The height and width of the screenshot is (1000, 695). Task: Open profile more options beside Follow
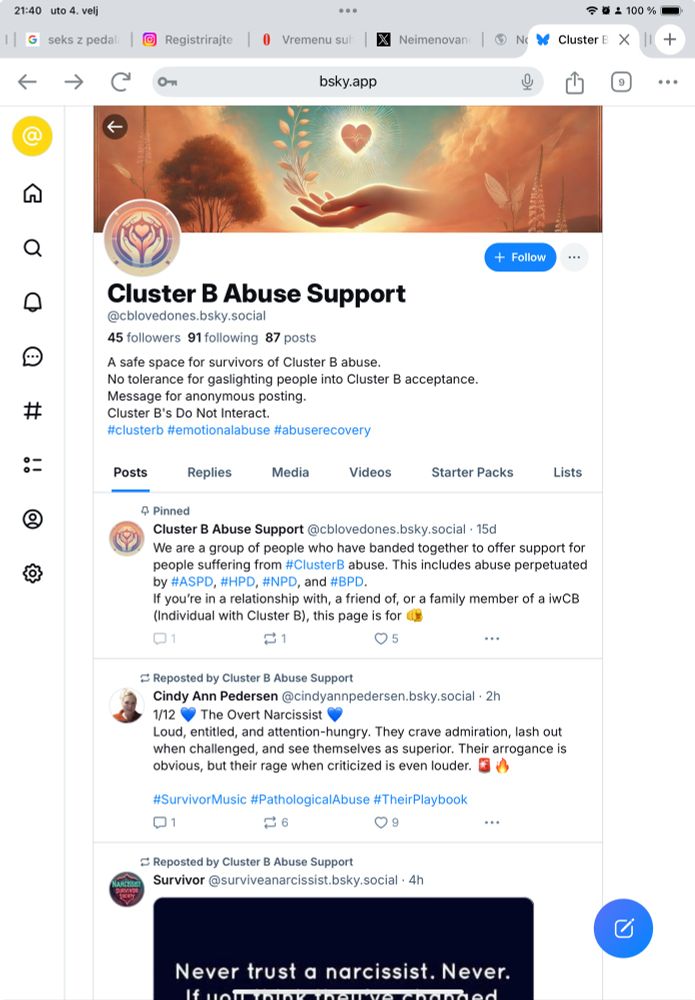574,257
